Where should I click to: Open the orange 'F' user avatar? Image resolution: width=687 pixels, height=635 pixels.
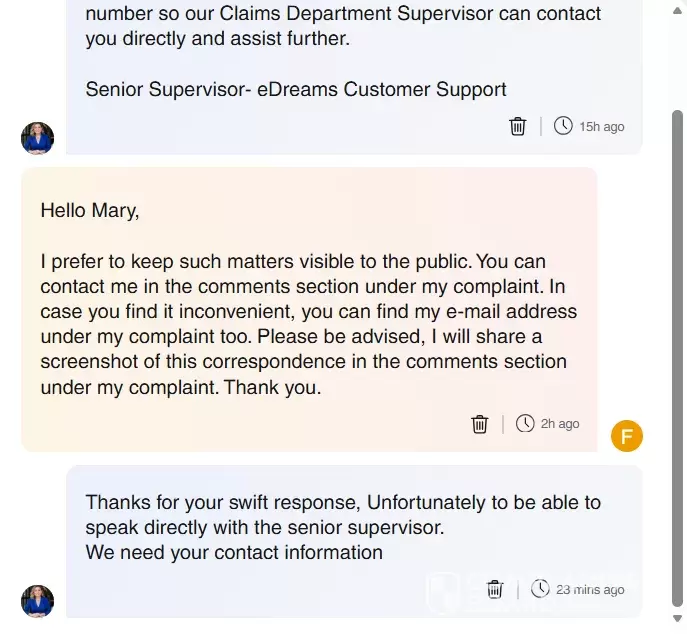coord(627,436)
